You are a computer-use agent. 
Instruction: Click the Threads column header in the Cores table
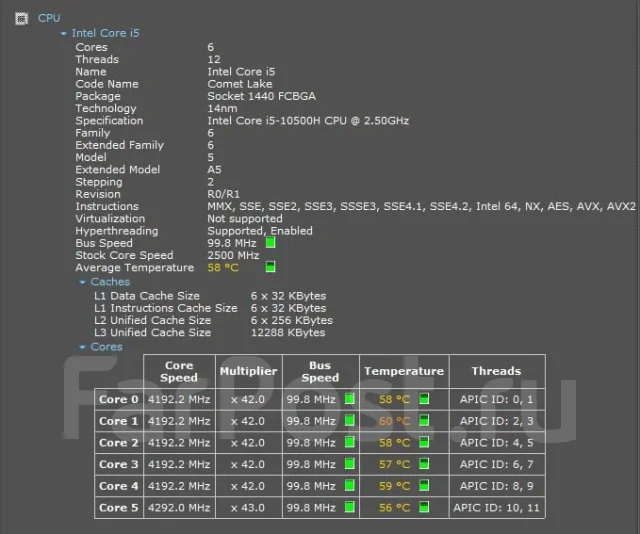[x=497, y=372]
